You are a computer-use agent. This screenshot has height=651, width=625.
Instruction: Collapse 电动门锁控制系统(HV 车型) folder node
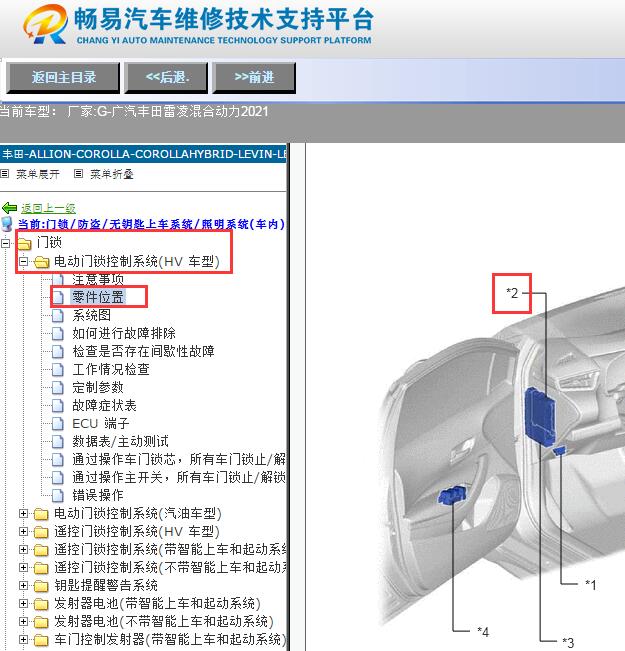pos(23,262)
